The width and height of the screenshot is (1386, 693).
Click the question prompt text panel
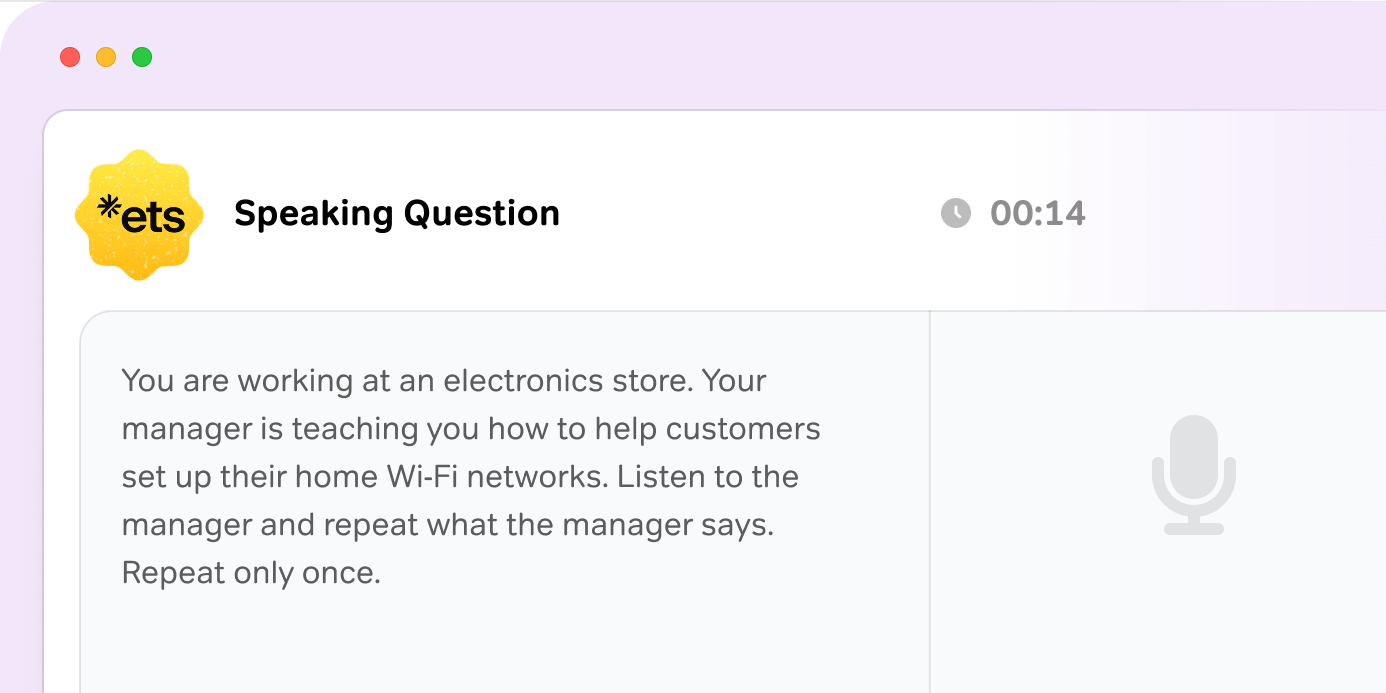(x=470, y=475)
